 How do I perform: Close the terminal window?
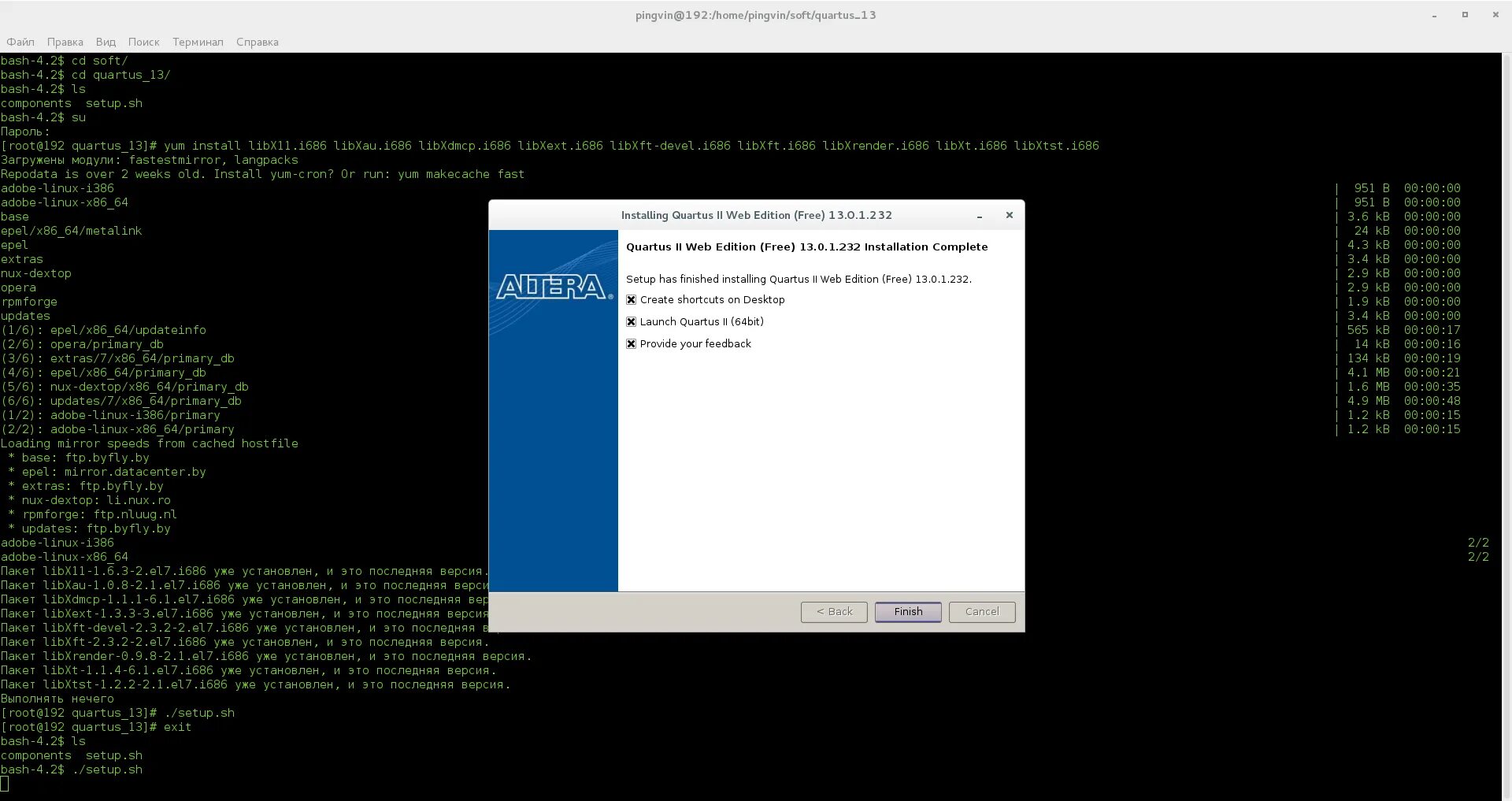1495,15
